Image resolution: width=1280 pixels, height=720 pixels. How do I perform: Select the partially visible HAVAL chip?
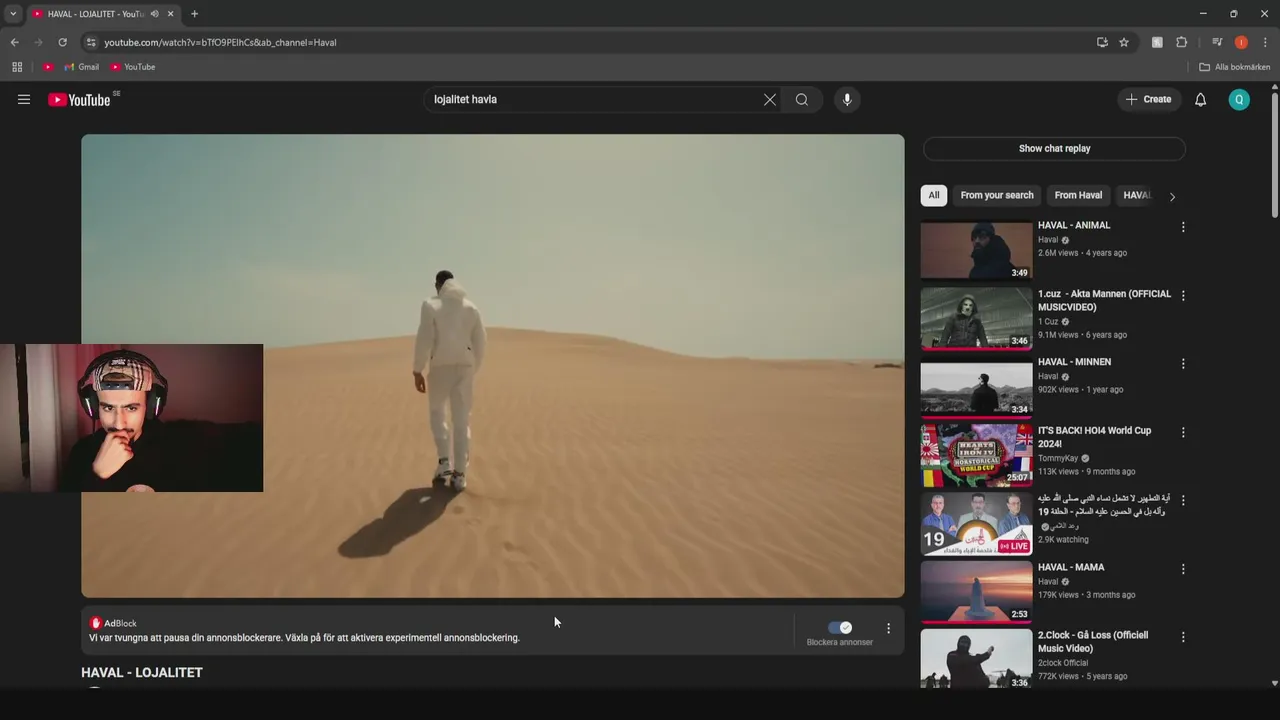[1137, 195]
